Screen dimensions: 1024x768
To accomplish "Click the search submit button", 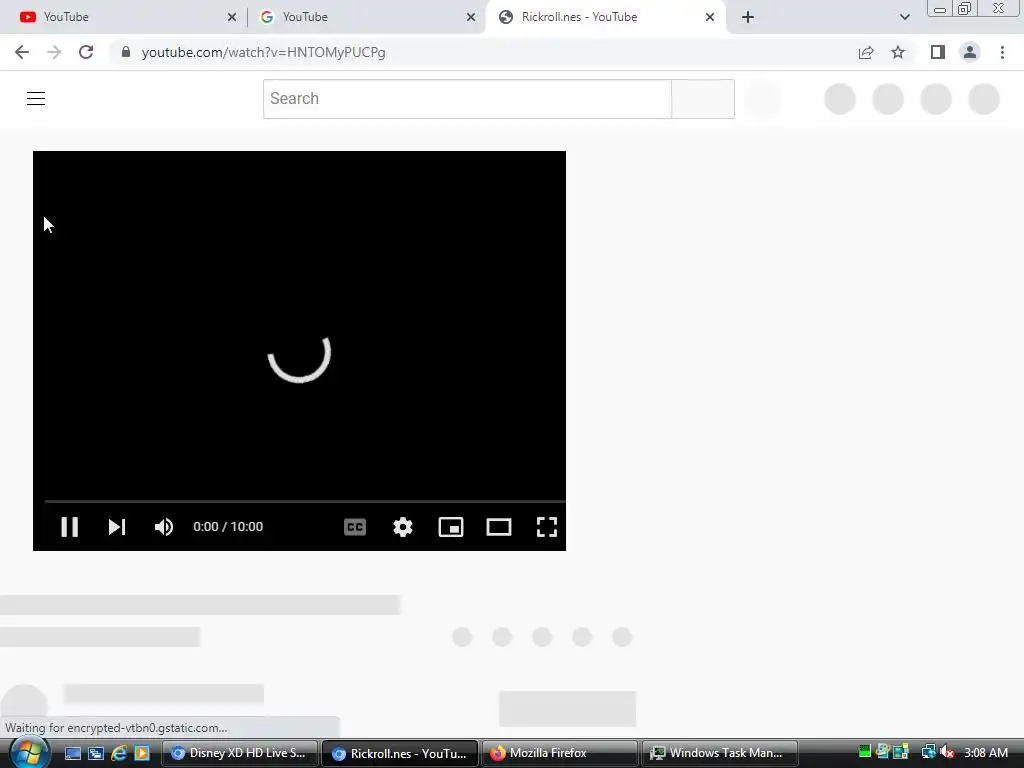I will pos(703,99).
